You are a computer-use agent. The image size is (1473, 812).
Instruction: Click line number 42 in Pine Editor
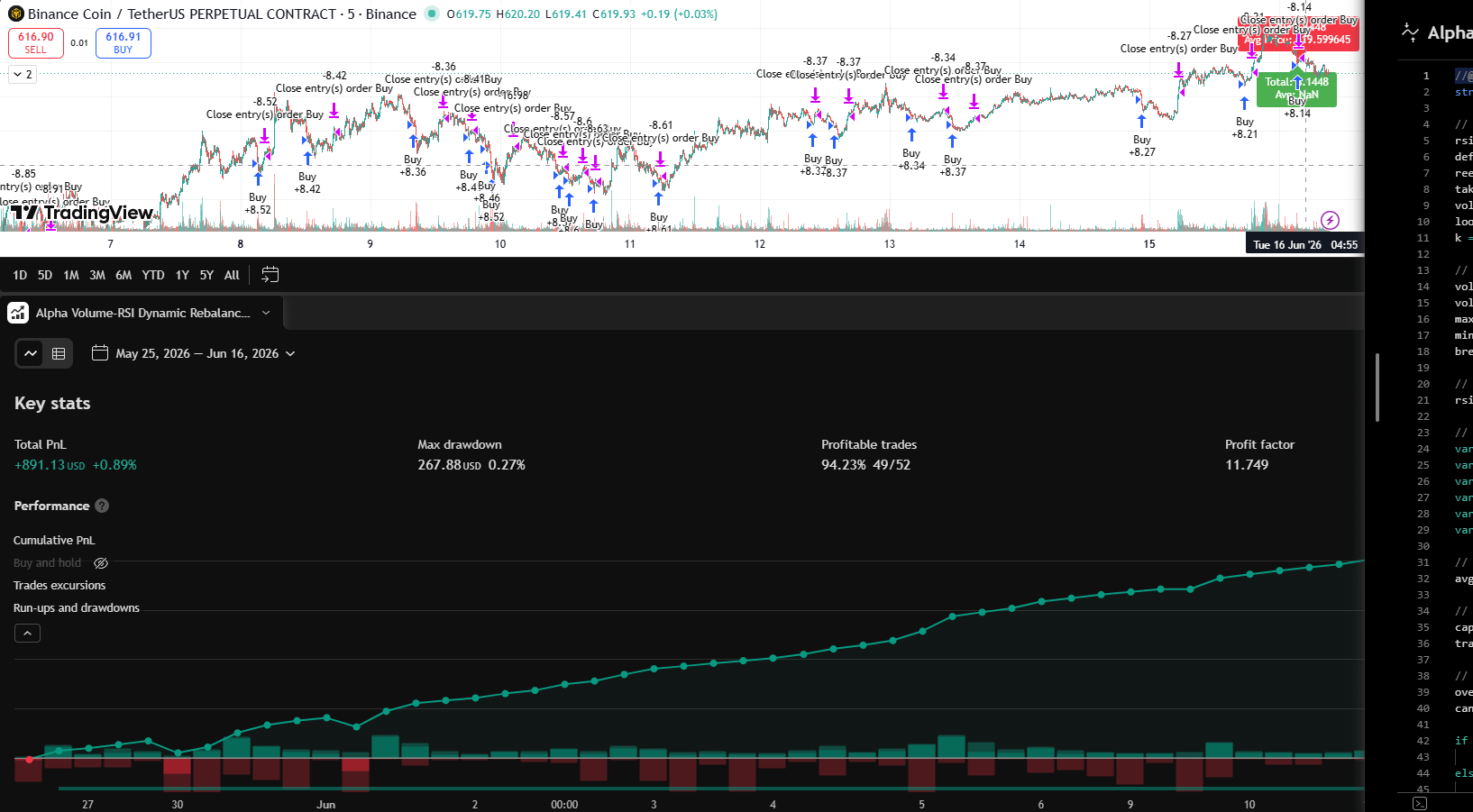point(1423,741)
